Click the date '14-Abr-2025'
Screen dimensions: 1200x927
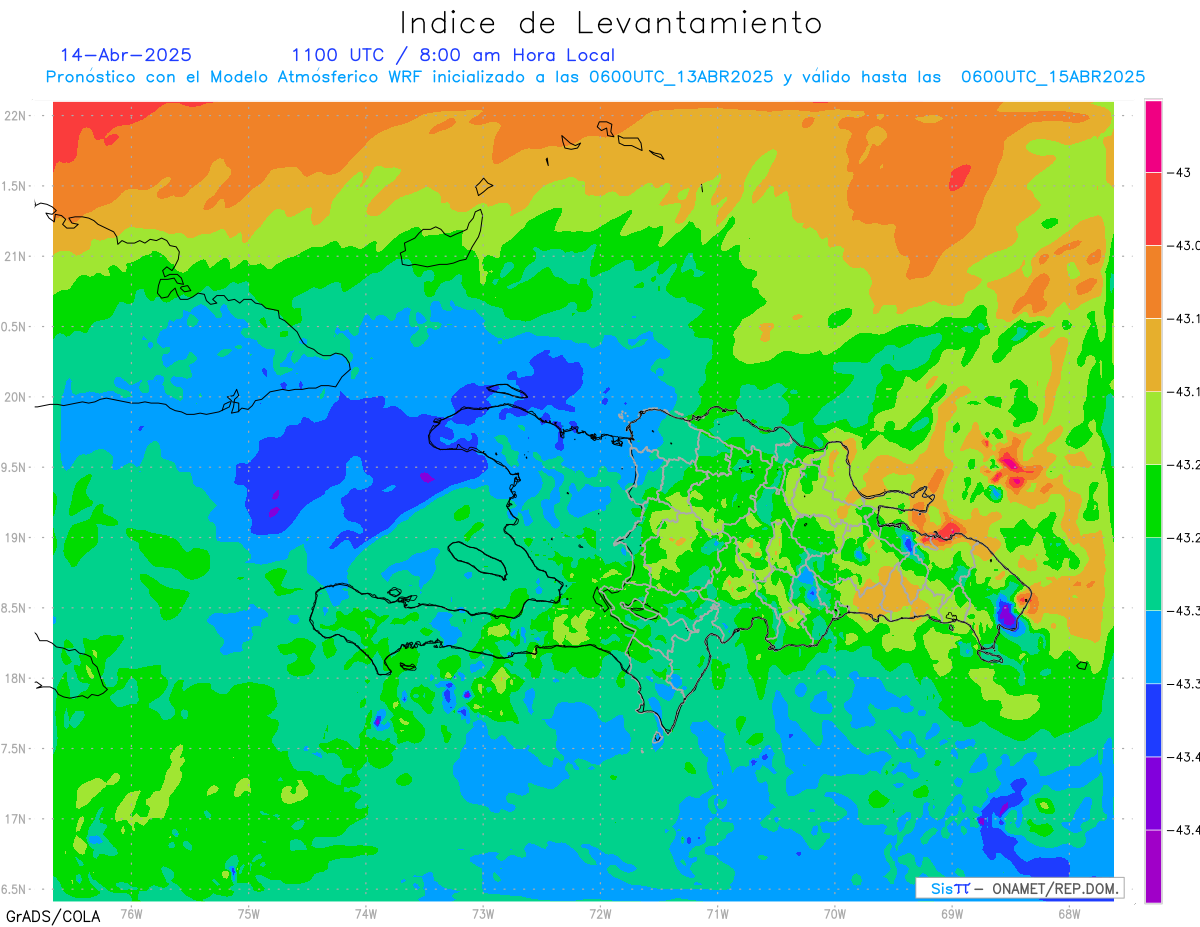(126, 55)
